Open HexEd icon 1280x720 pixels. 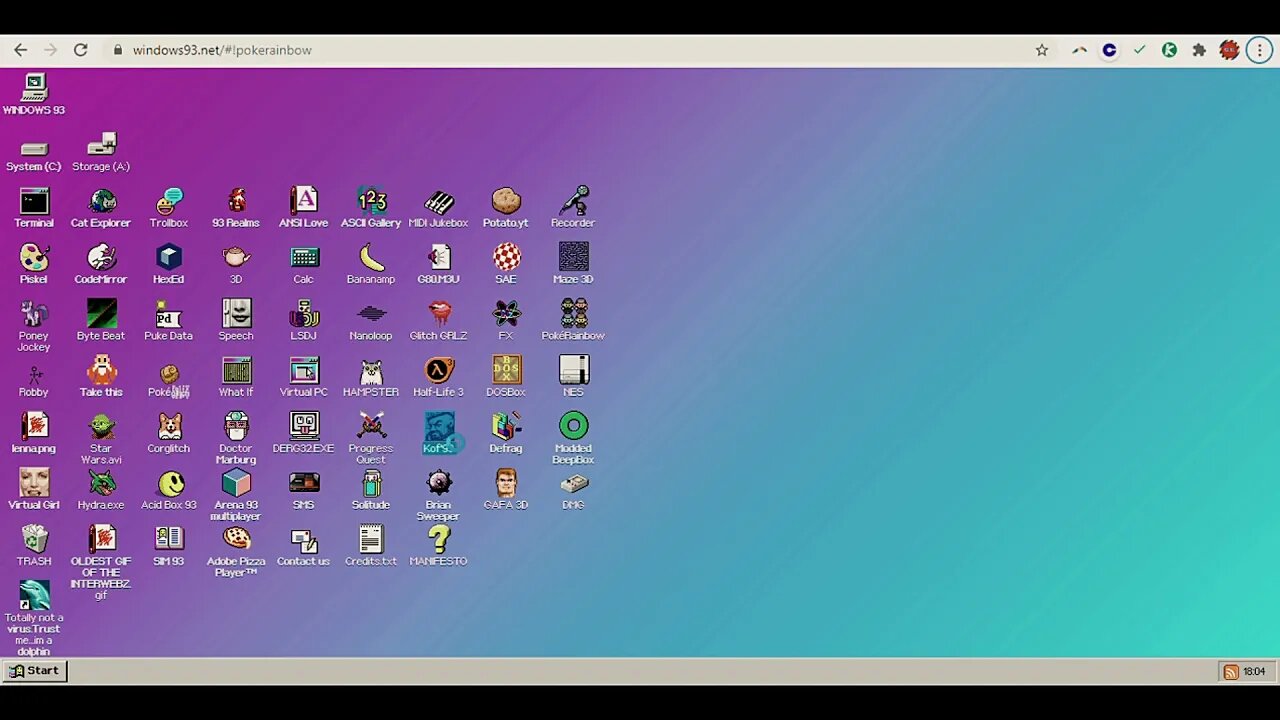tap(169, 264)
